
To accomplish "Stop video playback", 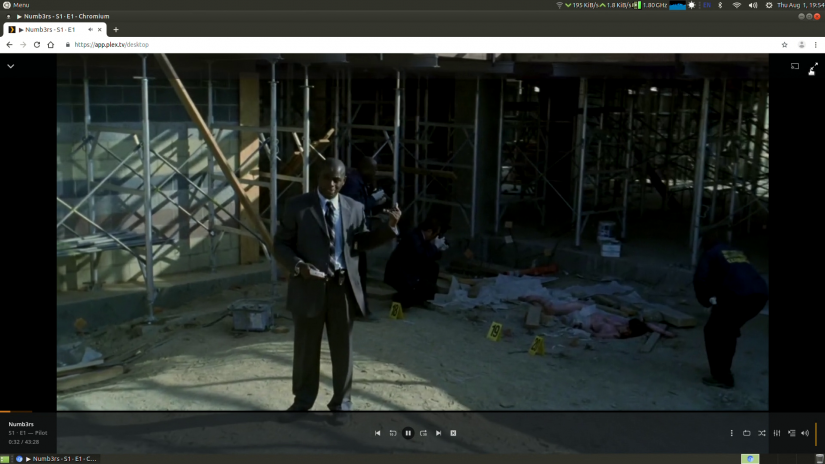I will (453, 433).
